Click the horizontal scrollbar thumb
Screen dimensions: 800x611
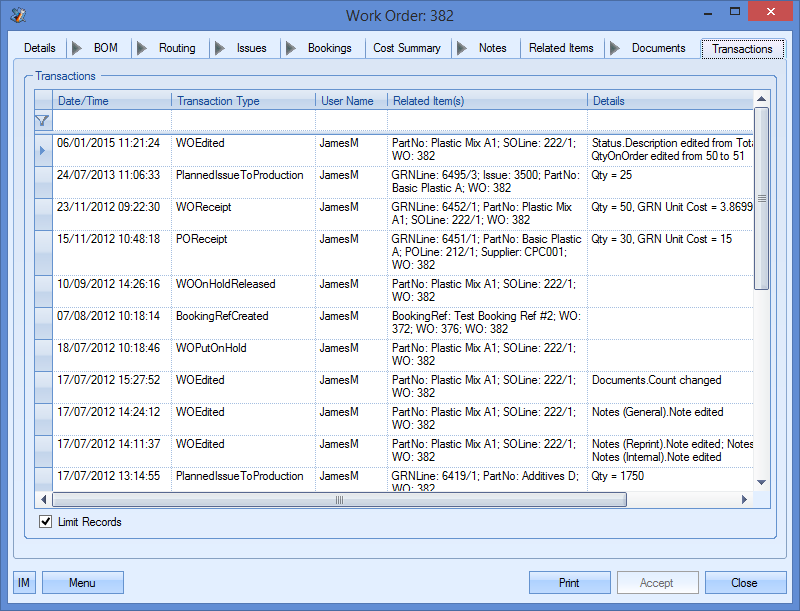[339, 500]
